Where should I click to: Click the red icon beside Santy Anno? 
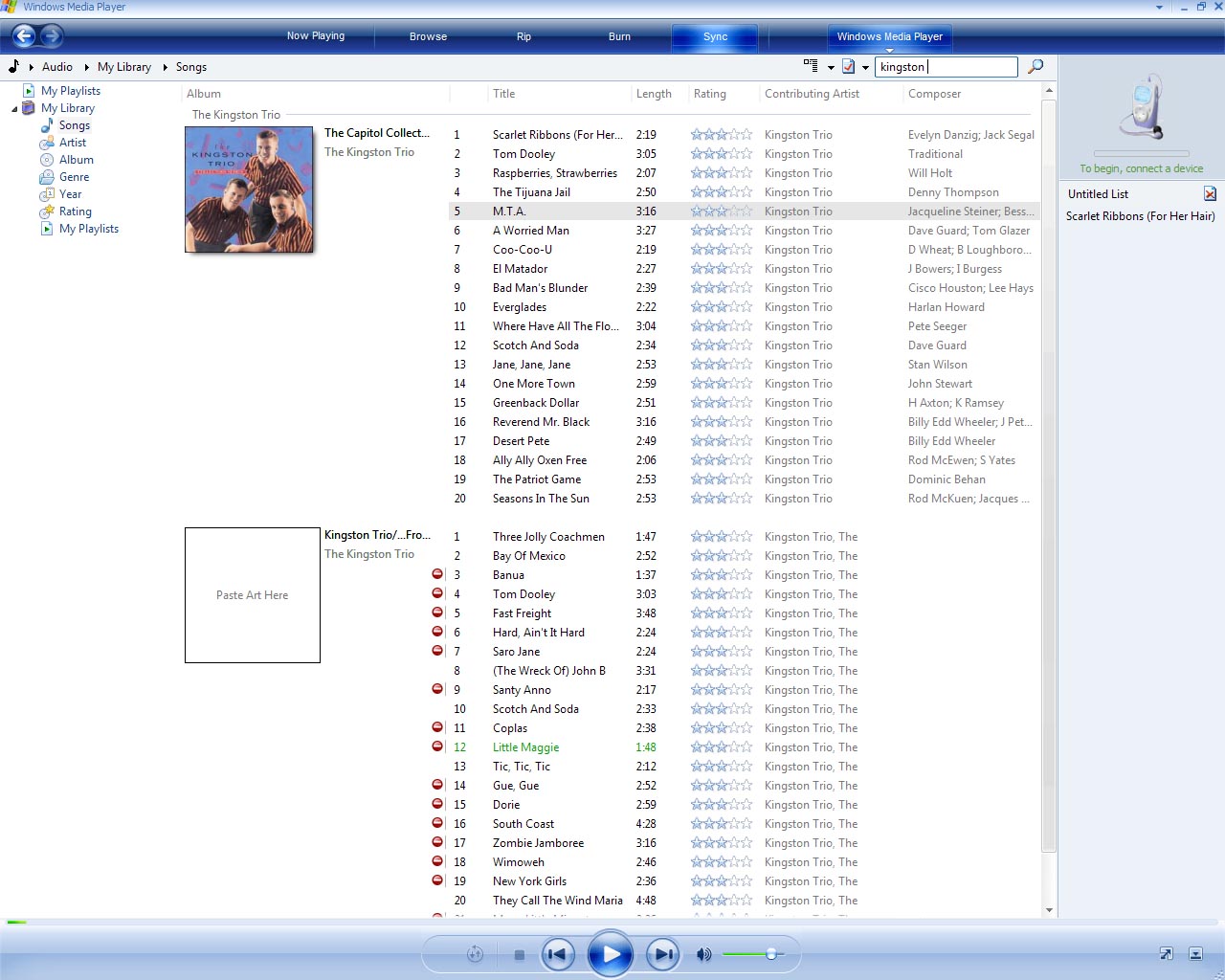437,689
